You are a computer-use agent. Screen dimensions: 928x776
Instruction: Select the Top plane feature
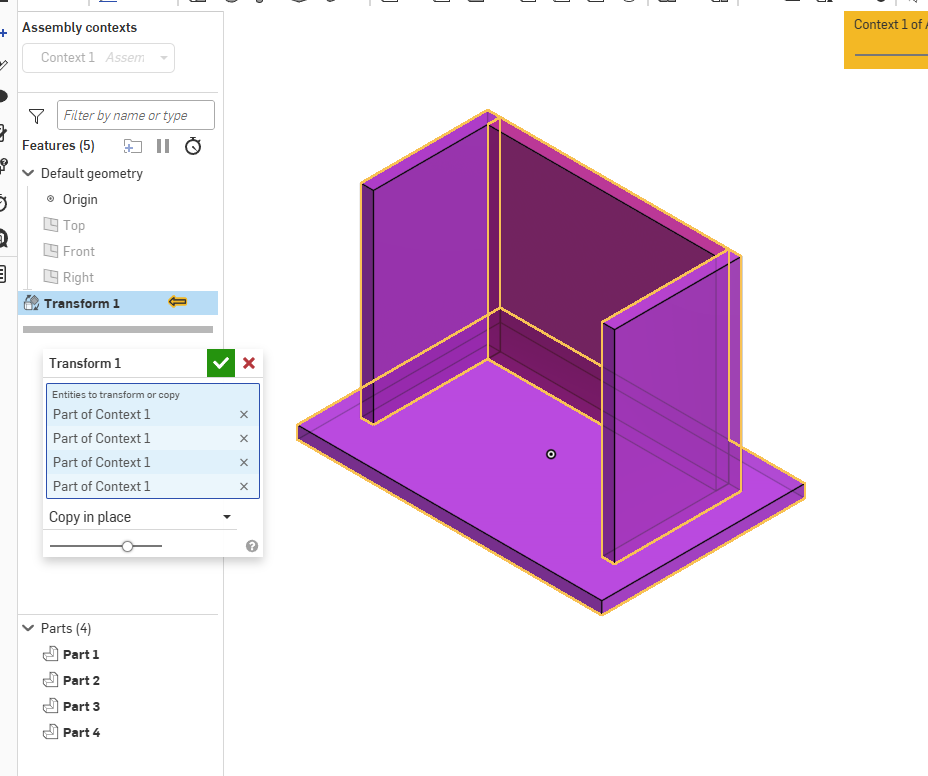[x=73, y=226]
